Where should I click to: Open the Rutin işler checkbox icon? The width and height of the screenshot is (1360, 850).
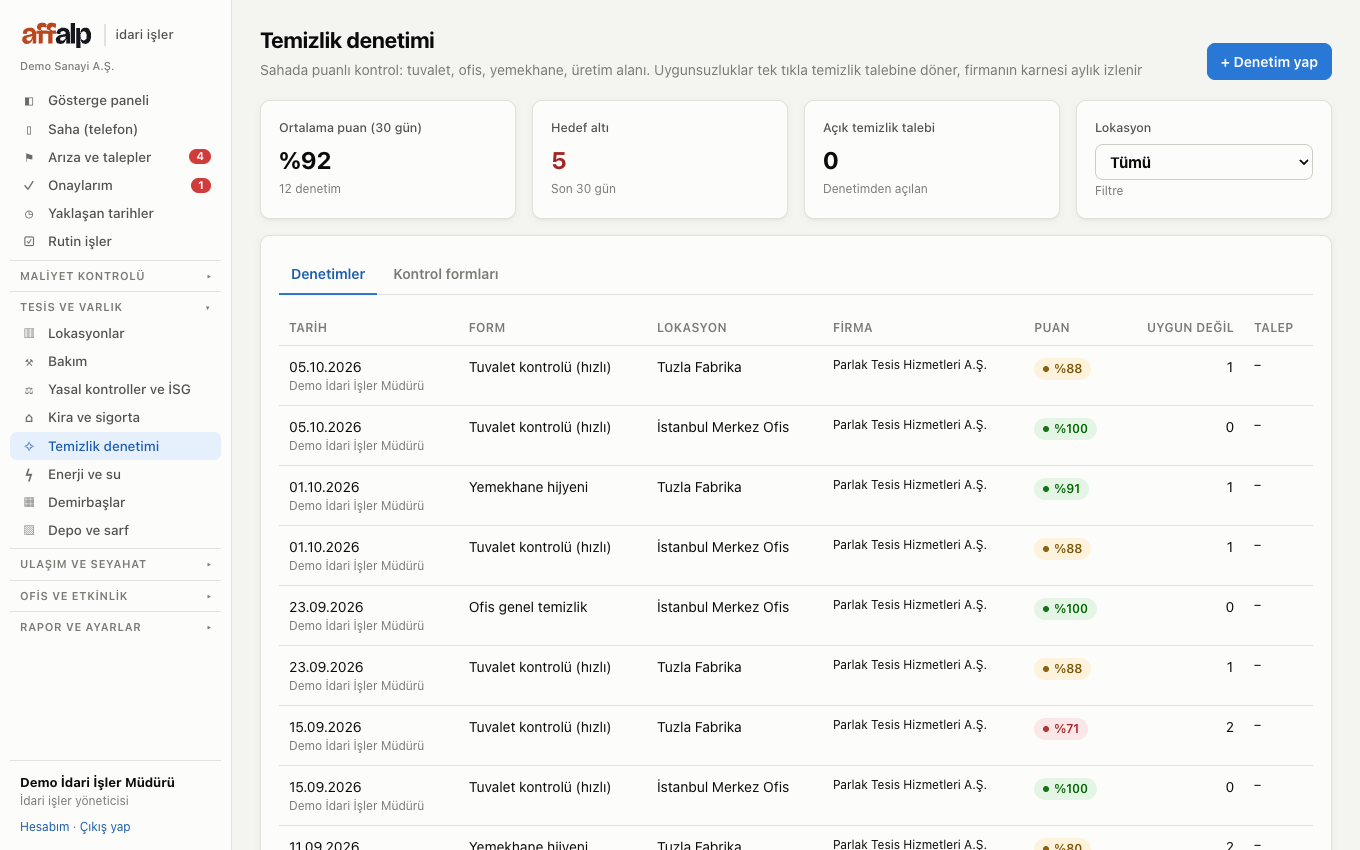pyautogui.click(x=29, y=241)
